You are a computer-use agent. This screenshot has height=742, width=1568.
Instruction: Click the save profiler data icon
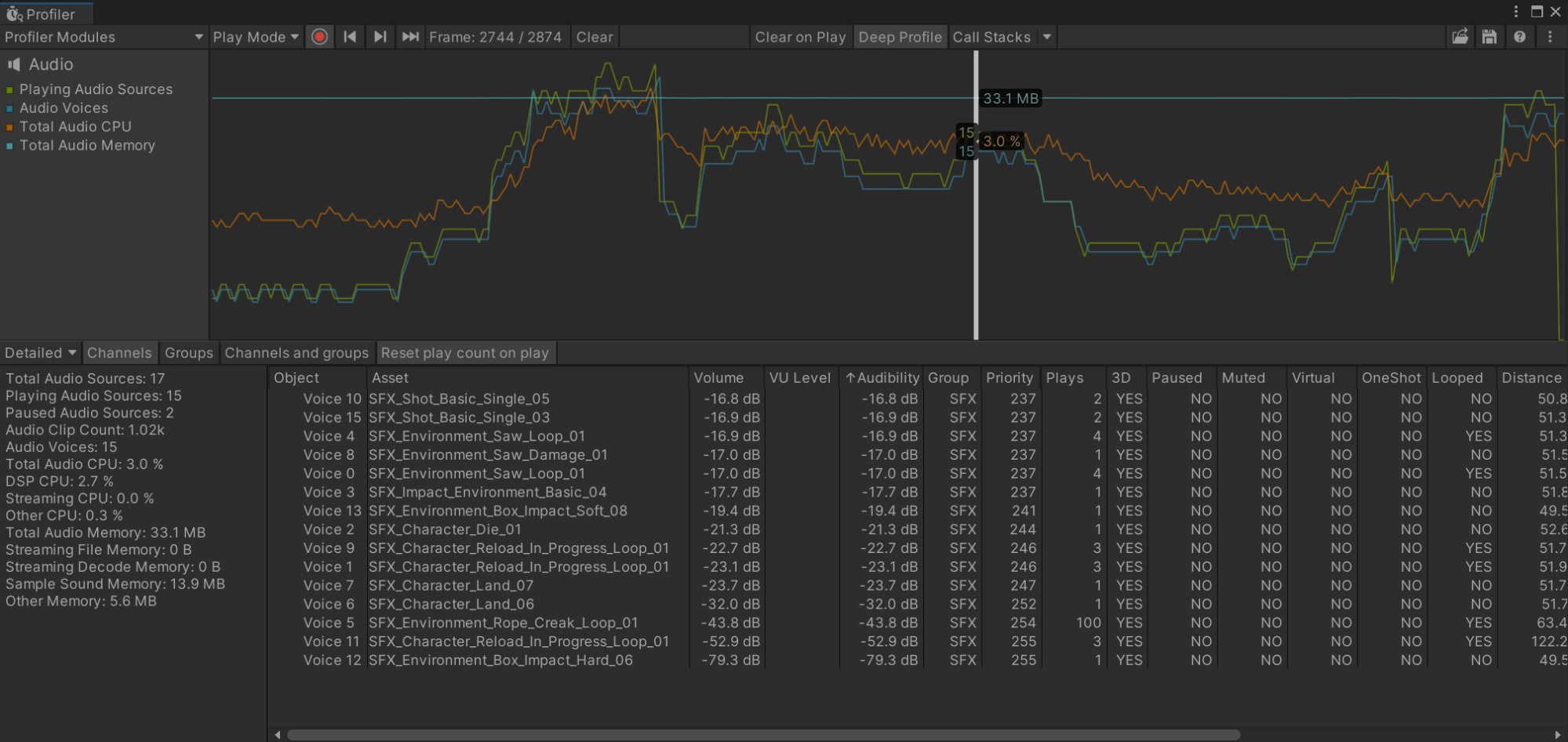[1490, 37]
